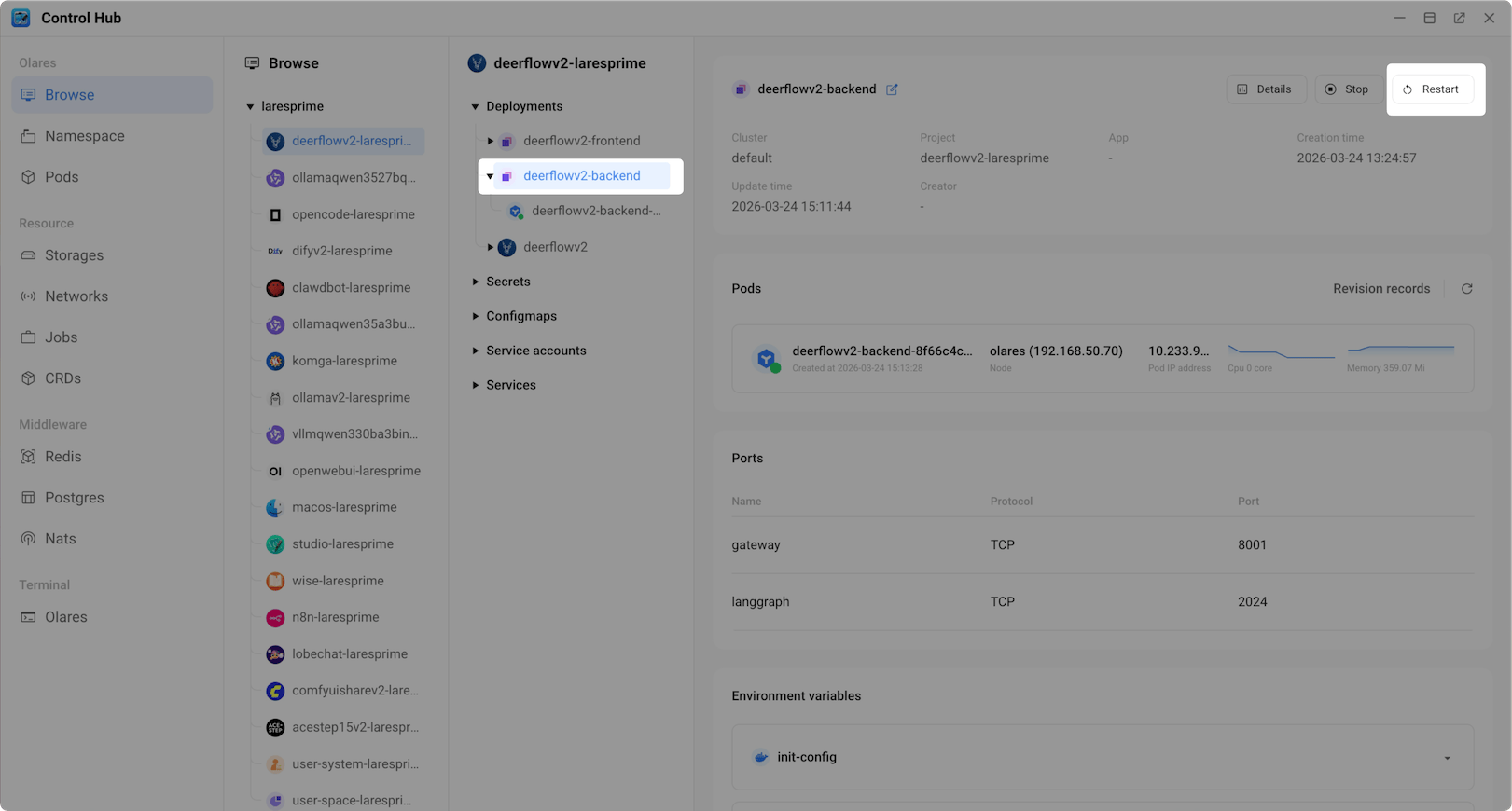Click the clawdbot-laresprime app icon
1512x811 pixels.
pos(275,288)
